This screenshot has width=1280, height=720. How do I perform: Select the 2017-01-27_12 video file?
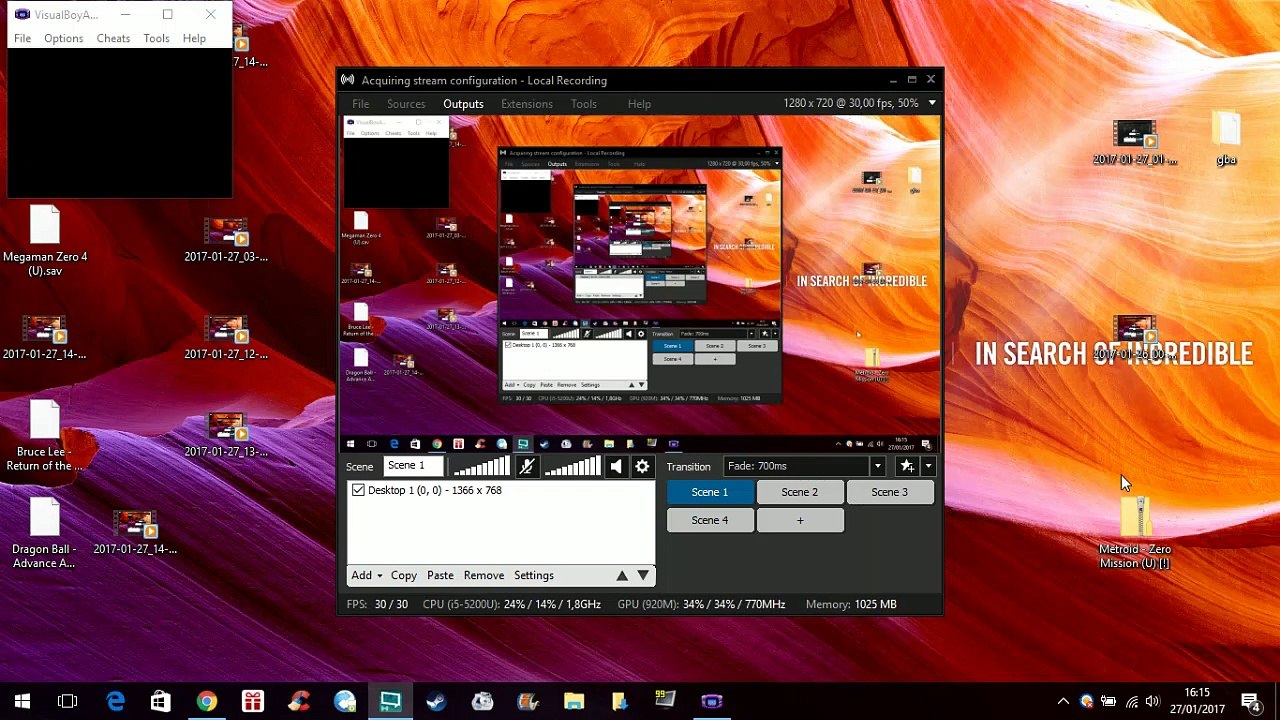point(226,337)
